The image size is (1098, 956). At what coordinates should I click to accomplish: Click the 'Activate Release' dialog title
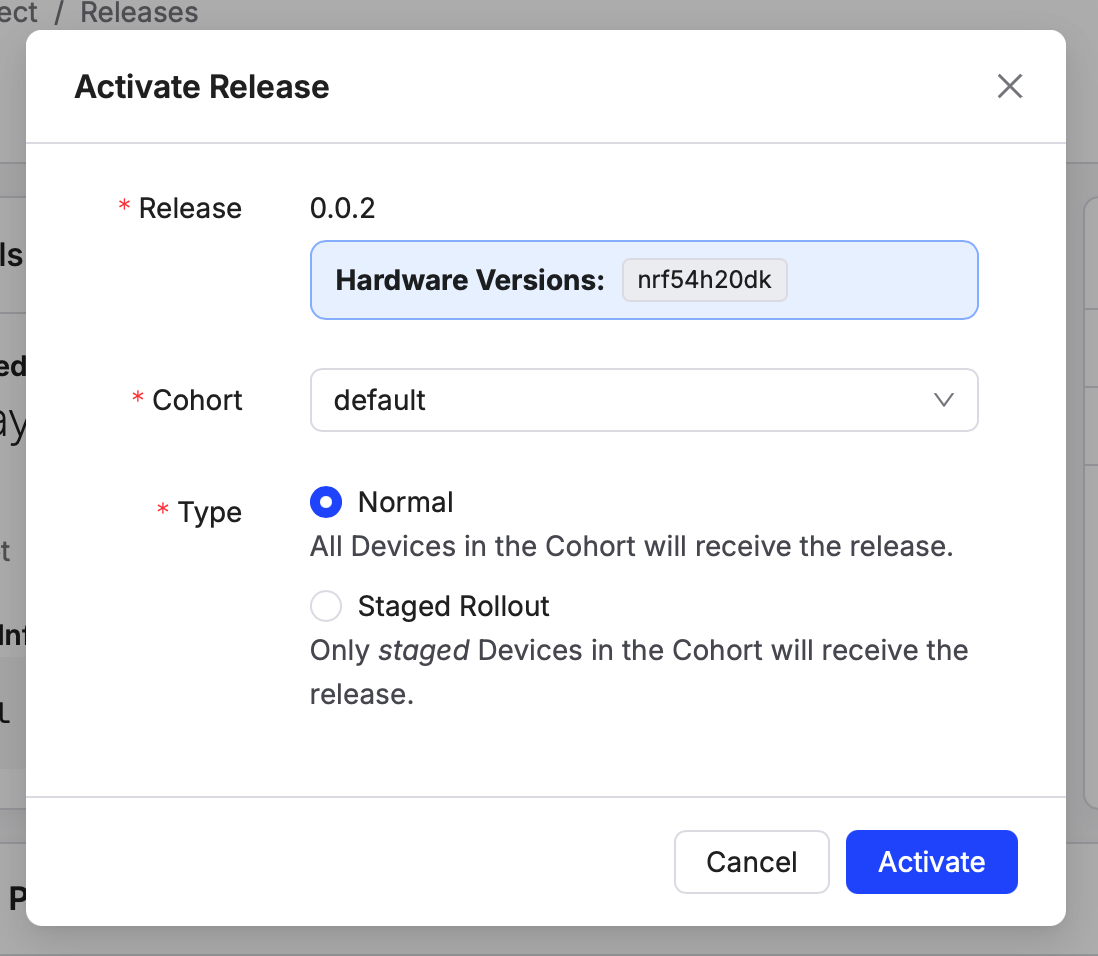click(202, 87)
